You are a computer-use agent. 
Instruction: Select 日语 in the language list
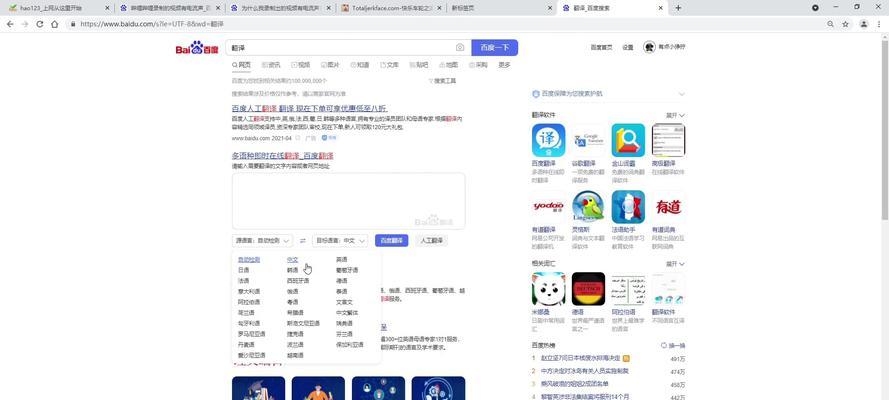(x=243, y=270)
